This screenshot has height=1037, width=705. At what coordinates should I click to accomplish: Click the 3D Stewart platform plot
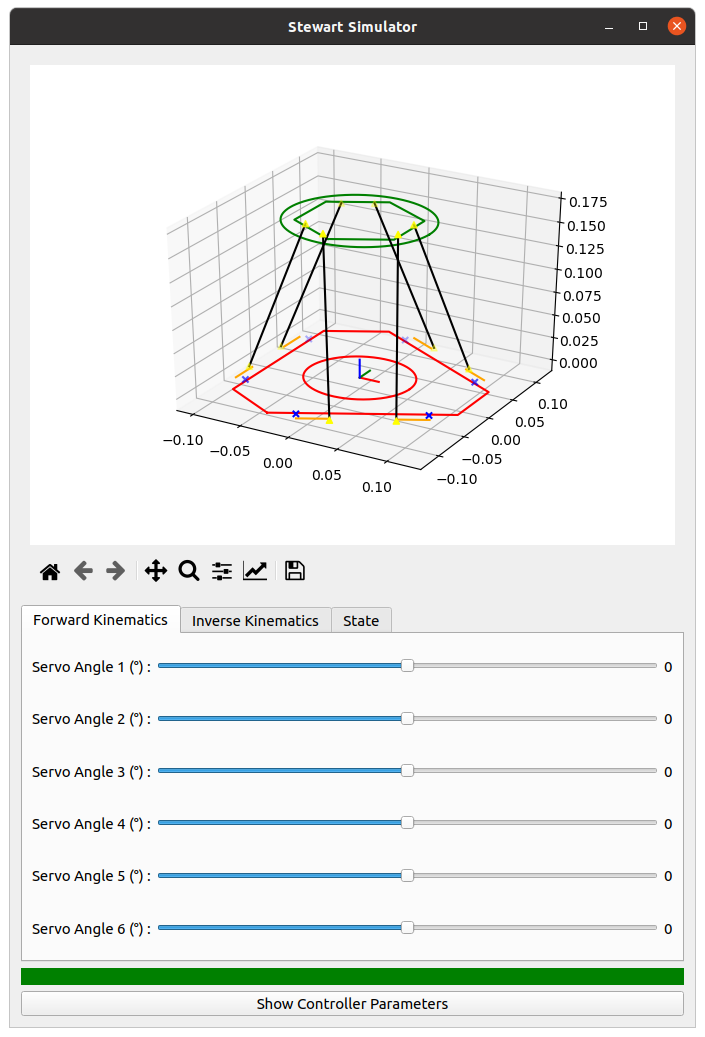(x=352, y=305)
